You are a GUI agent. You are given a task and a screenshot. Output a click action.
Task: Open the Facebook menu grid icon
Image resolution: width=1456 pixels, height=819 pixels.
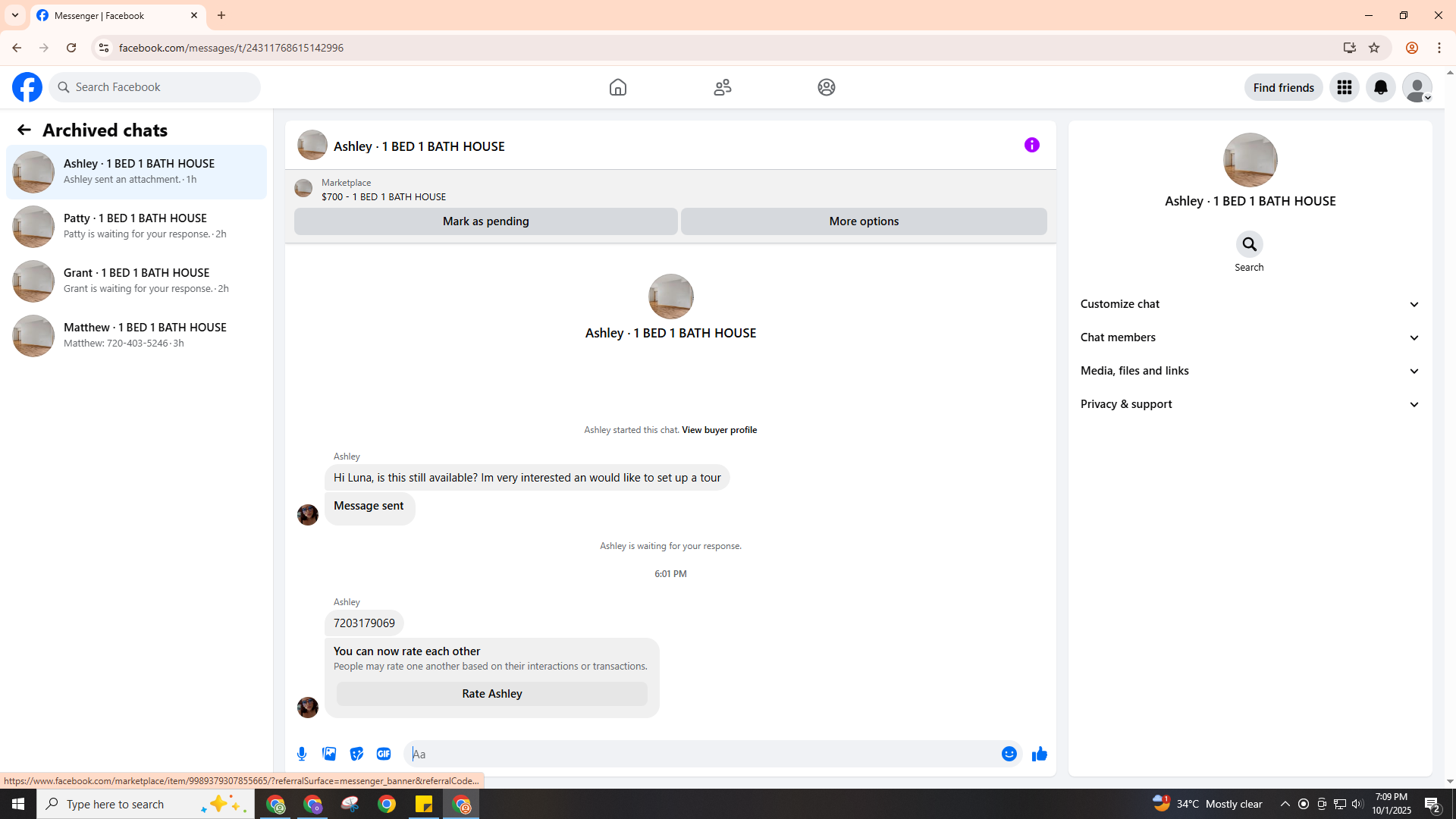[x=1345, y=87]
